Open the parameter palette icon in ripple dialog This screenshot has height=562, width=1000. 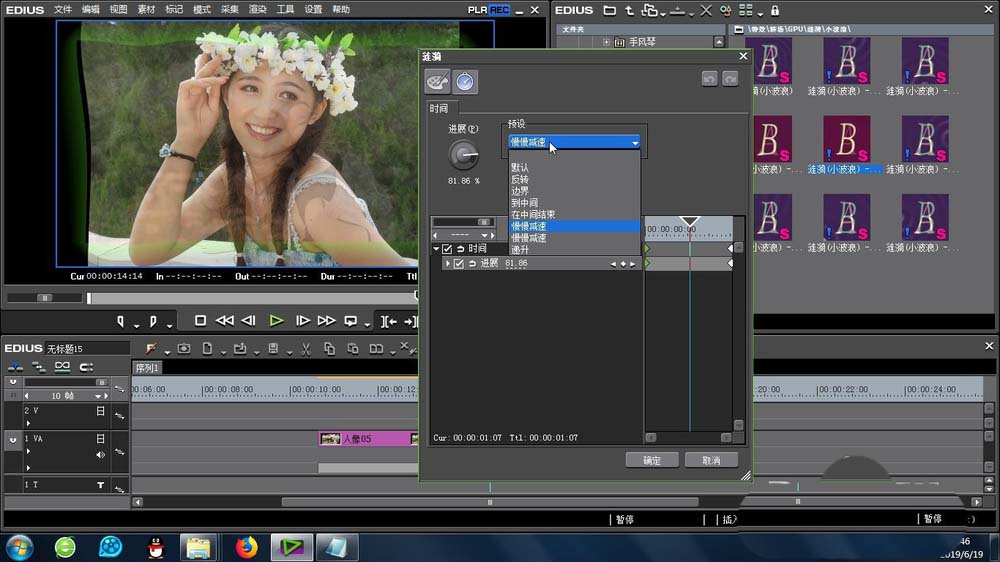click(437, 82)
